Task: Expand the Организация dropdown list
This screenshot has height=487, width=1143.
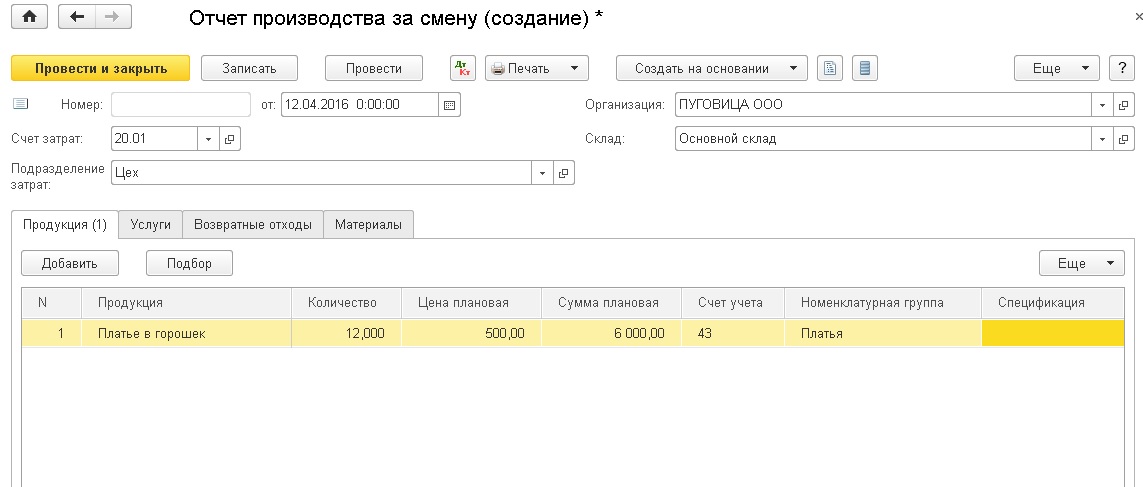Action: pos(1102,105)
